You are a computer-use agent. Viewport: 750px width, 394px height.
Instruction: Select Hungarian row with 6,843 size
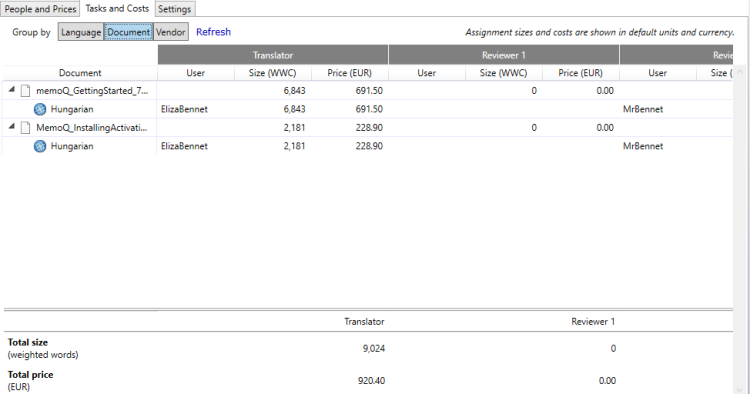coord(367,109)
